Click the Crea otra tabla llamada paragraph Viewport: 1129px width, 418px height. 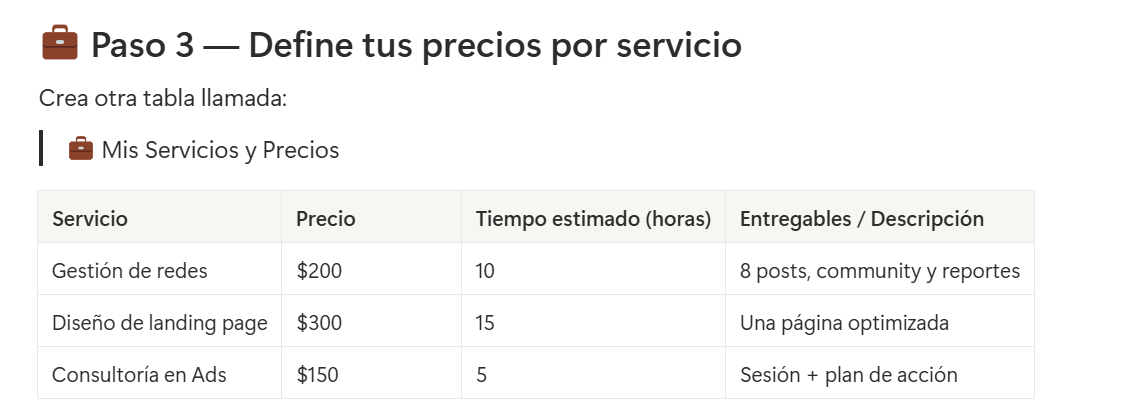[x=163, y=98]
